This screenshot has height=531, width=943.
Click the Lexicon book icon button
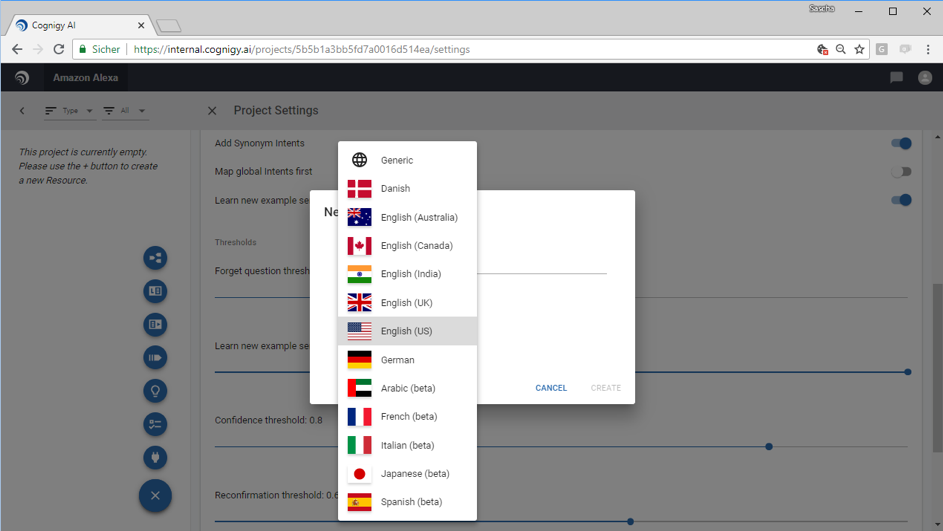click(x=155, y=291)
